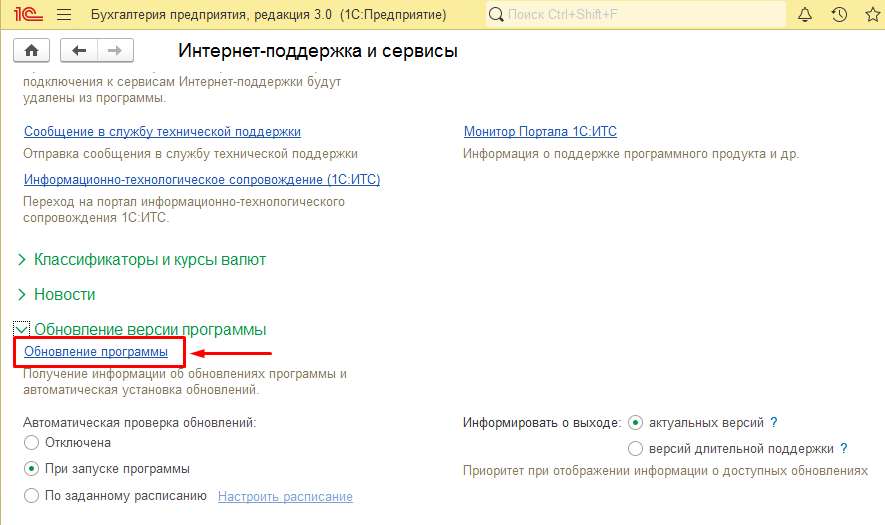The image size is (885, 525).
Task: Open Информационно-технологическое сопровождение (1С:ИТС) link
Action: [202, 180]
